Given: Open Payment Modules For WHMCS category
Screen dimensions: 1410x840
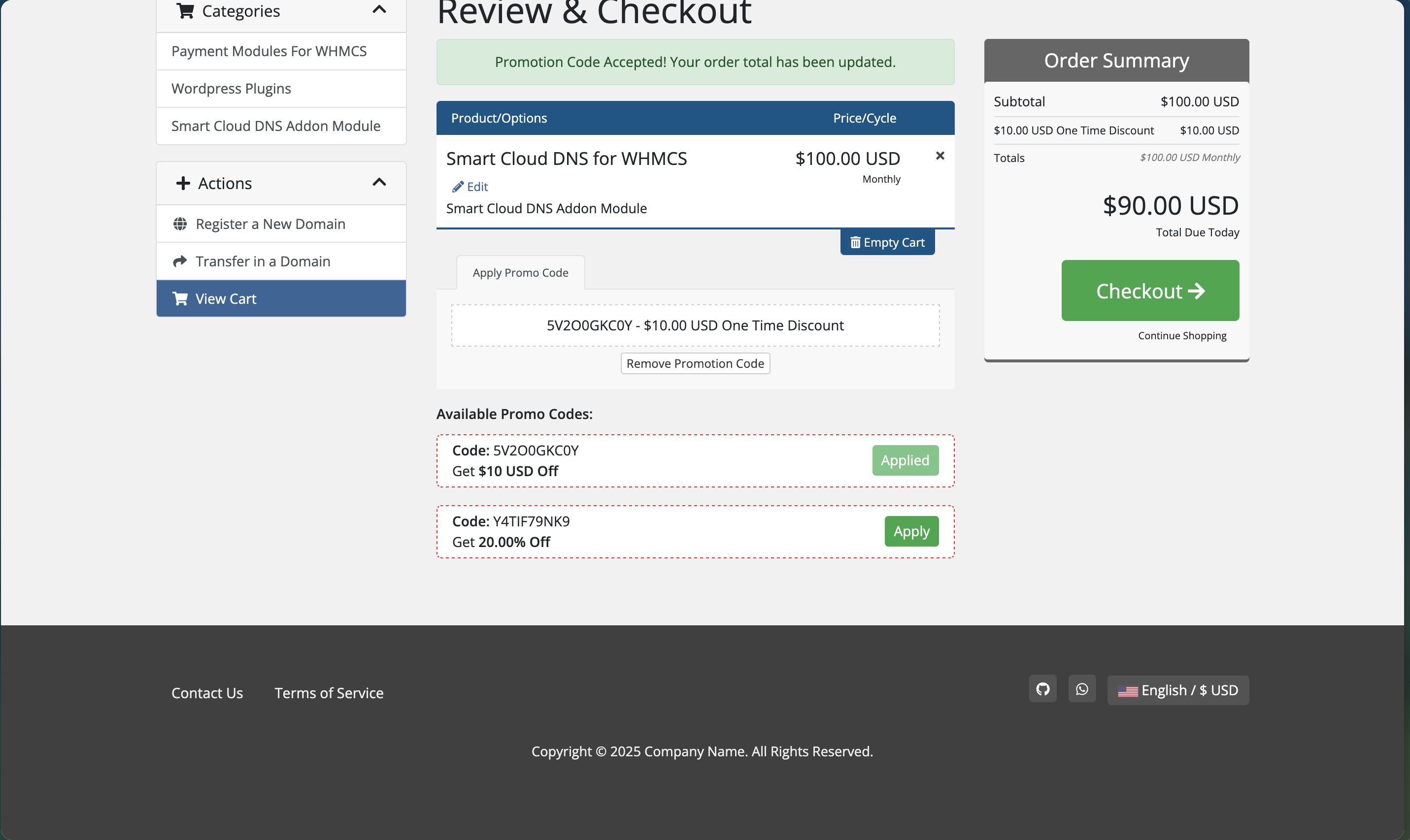Looking at the screenshot, I should coord(269,52).
